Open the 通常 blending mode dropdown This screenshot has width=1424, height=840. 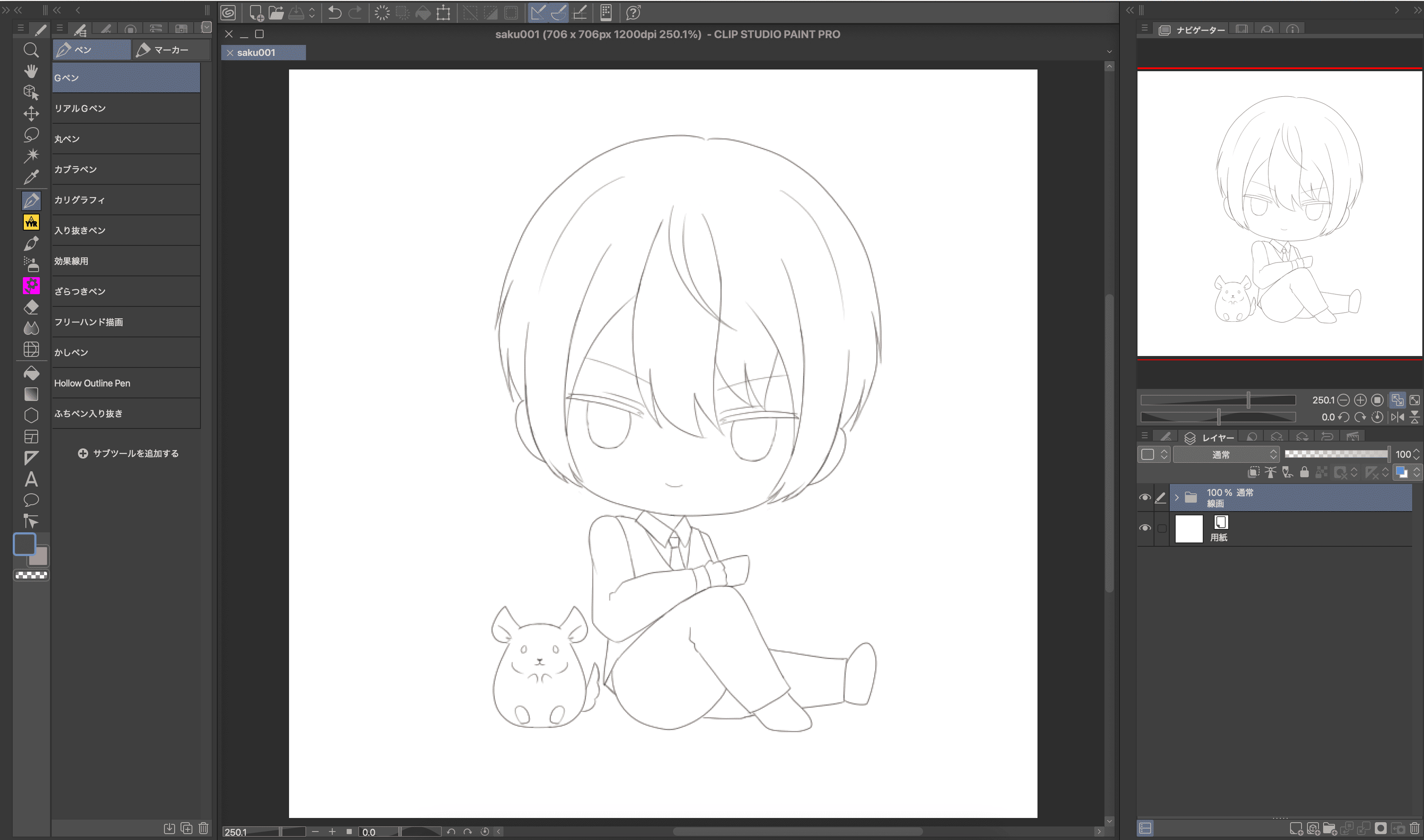point(1225,454)
